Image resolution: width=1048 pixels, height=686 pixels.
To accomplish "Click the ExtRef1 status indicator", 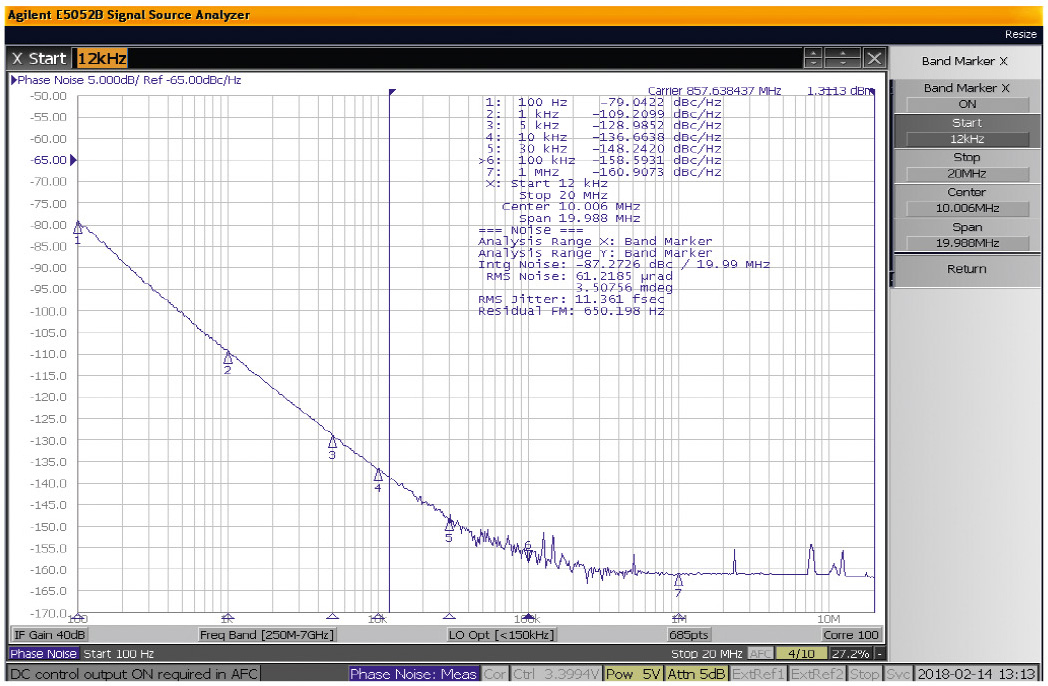I will coord(759,674).
